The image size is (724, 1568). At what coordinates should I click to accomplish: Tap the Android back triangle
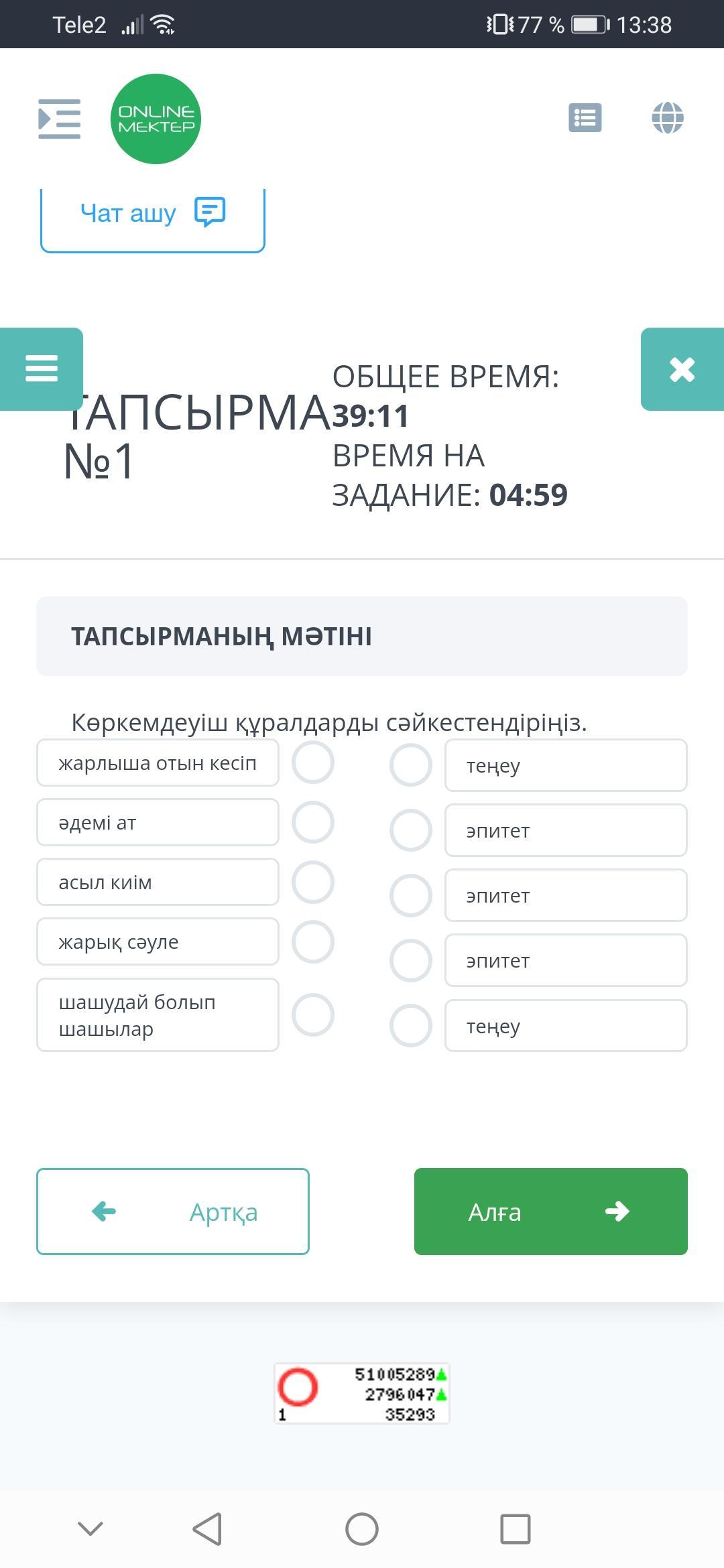[x=207, y=1529]
